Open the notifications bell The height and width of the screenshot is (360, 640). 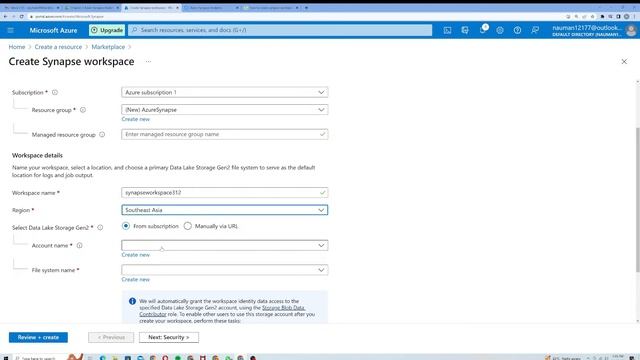click(x=483, y=30)
